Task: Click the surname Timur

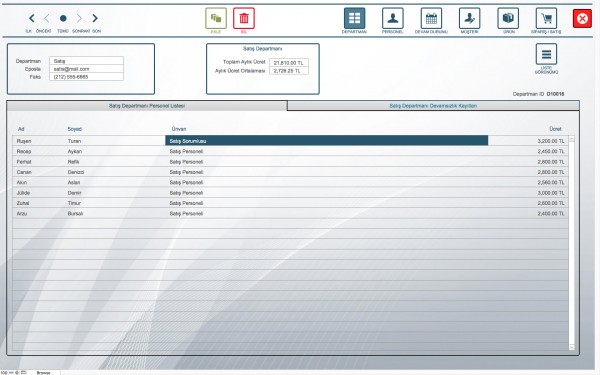Action: pyautogui.click(x=74, y=203)
